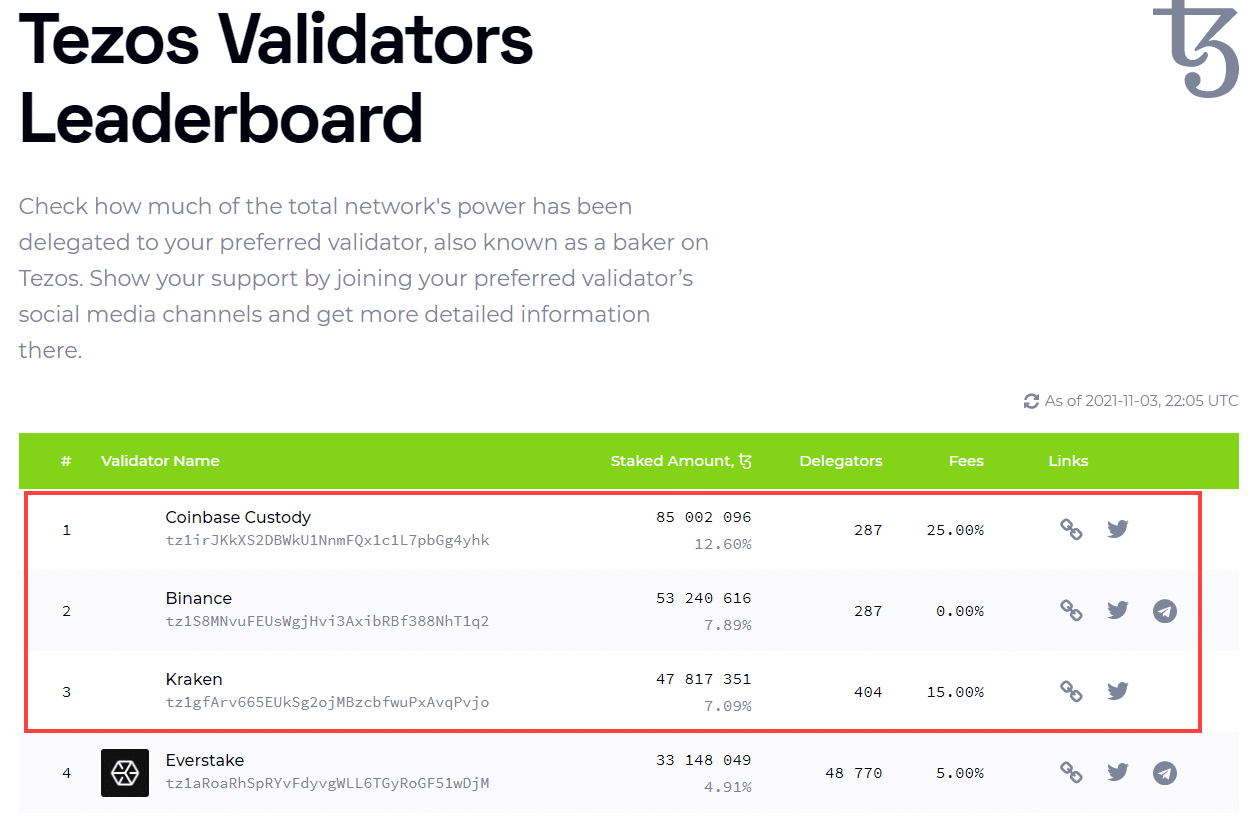Image resolution: width=1257 pixels, height=824 pixels.
Task: Click the Validator Name column header
Action: [x=160, y=461]
